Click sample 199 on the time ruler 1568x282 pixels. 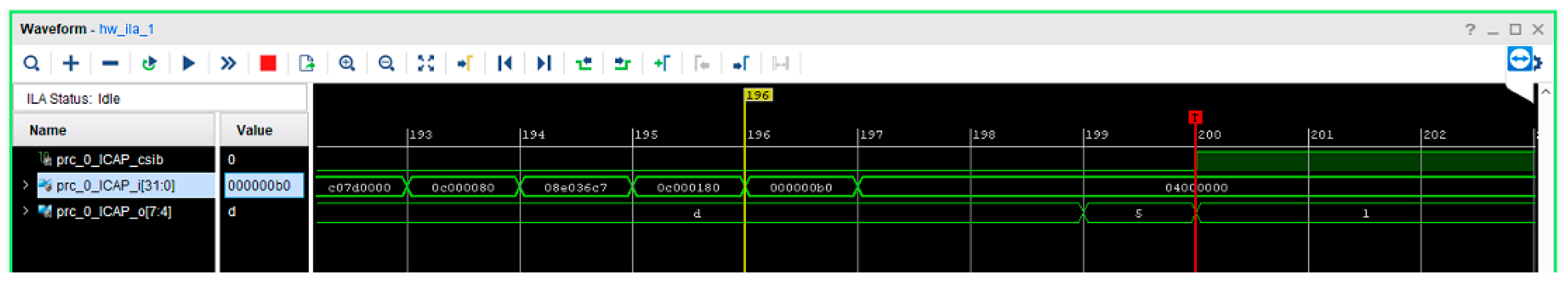click(1096, 135)
